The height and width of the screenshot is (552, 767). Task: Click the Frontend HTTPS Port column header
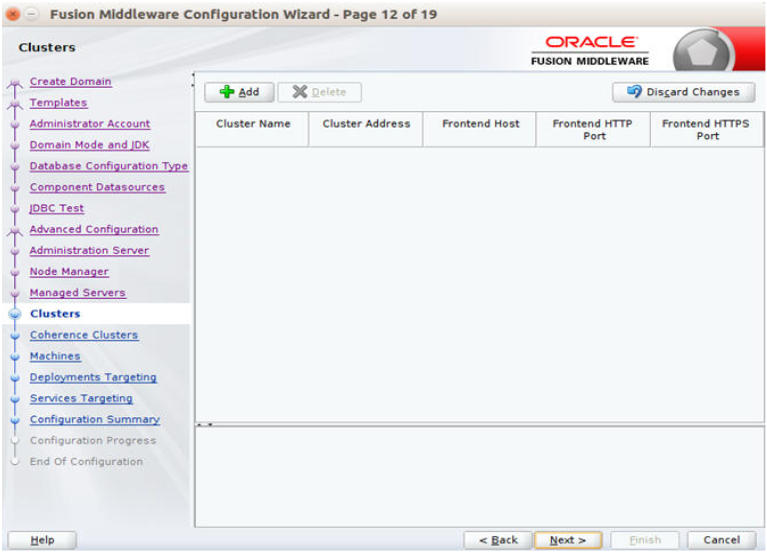point(706,129)
